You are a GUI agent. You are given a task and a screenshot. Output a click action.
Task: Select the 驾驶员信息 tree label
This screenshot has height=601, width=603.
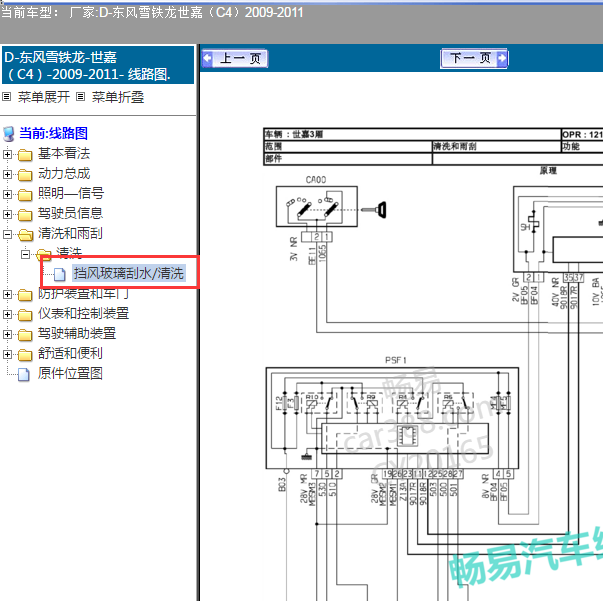pos(70,213)
